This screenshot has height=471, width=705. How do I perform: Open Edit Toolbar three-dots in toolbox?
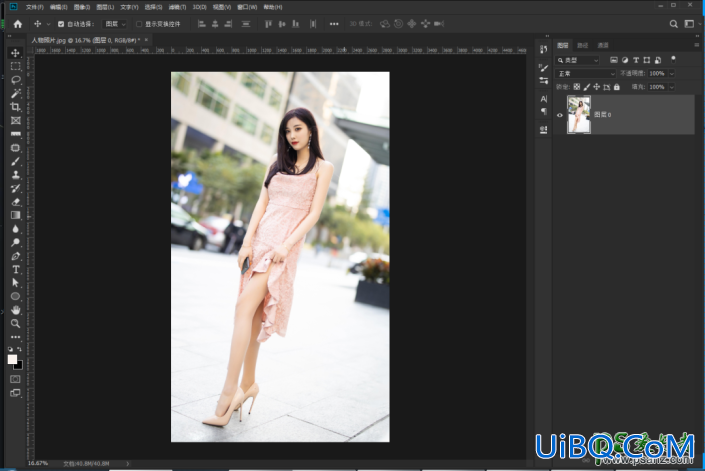point(15,337)
